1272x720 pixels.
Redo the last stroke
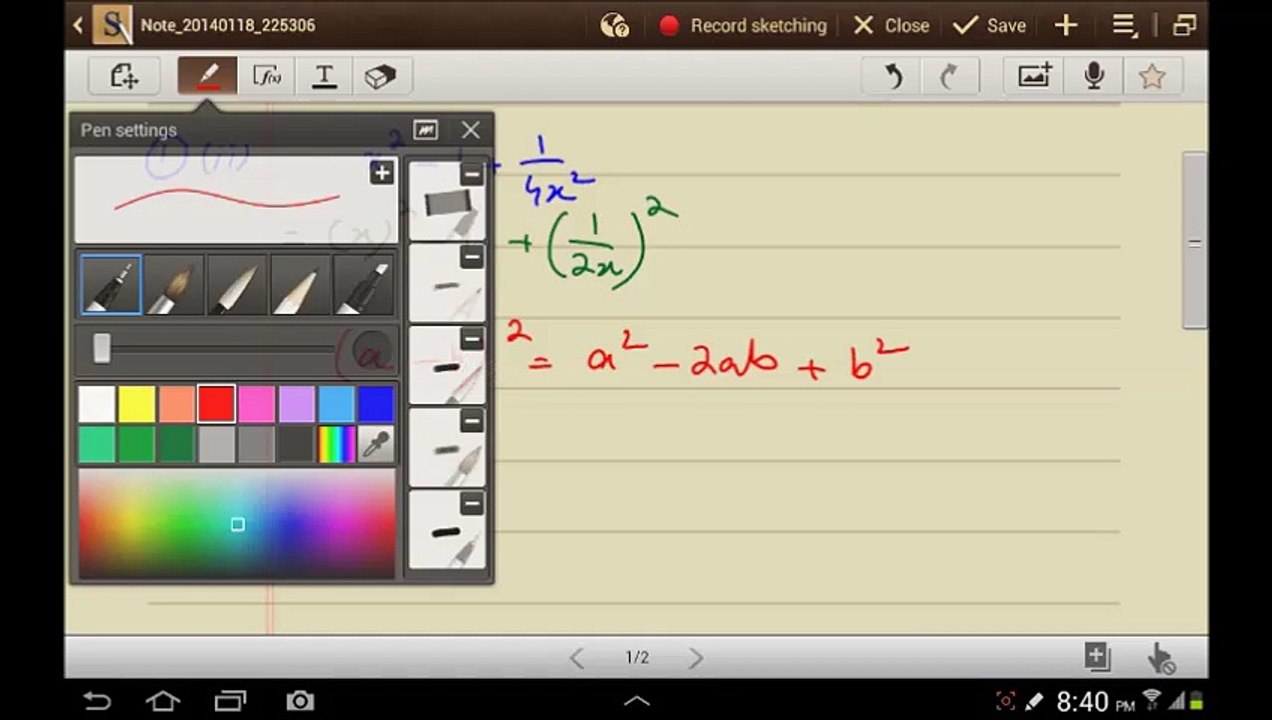[949, 76]
